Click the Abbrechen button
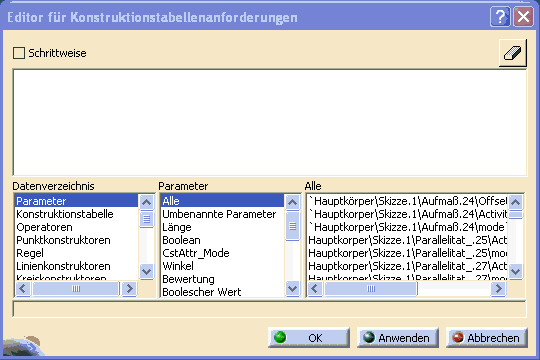This screenshot has height=360, width=540. point(487,338)
